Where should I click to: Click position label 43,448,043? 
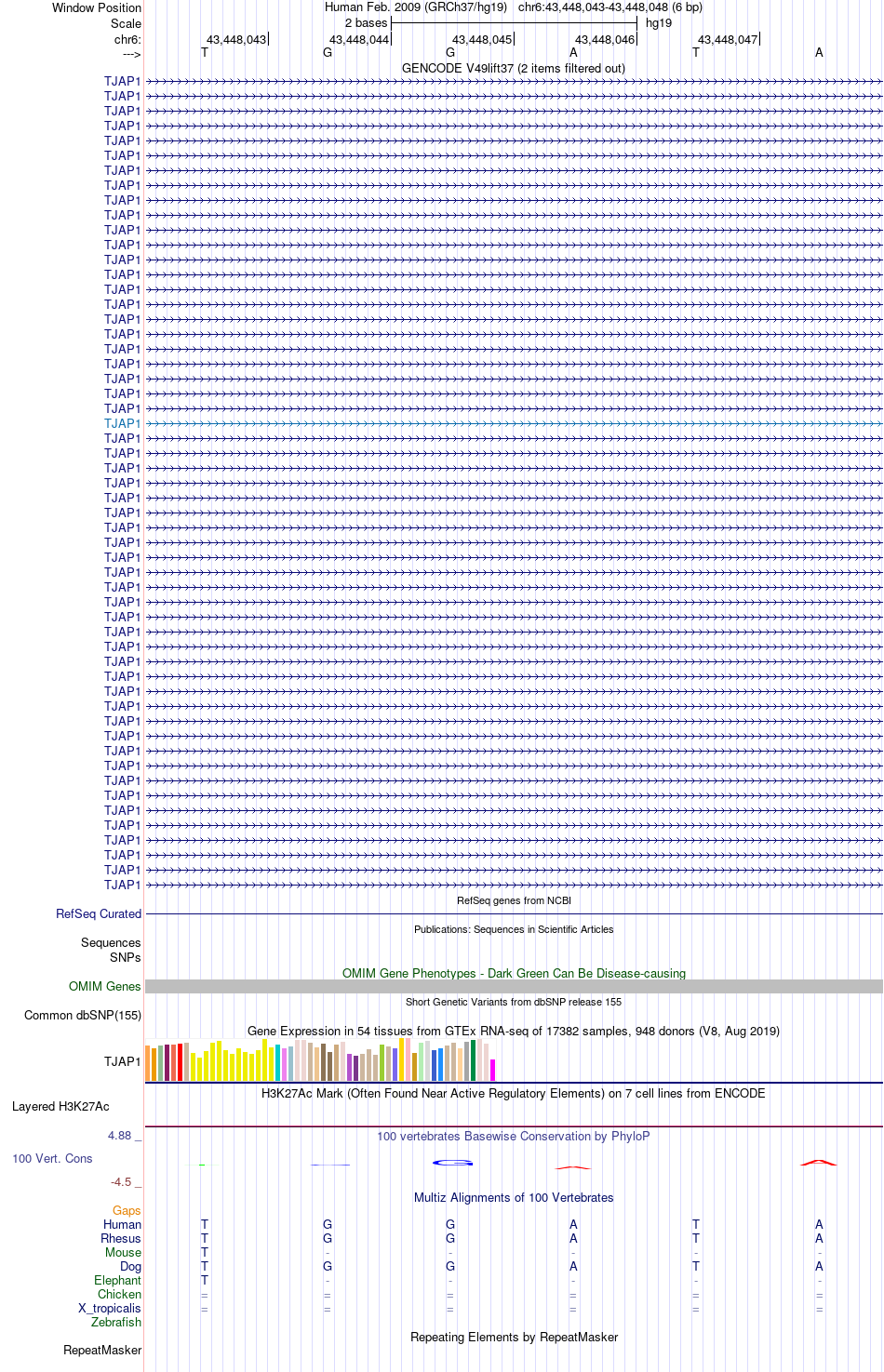236,40
